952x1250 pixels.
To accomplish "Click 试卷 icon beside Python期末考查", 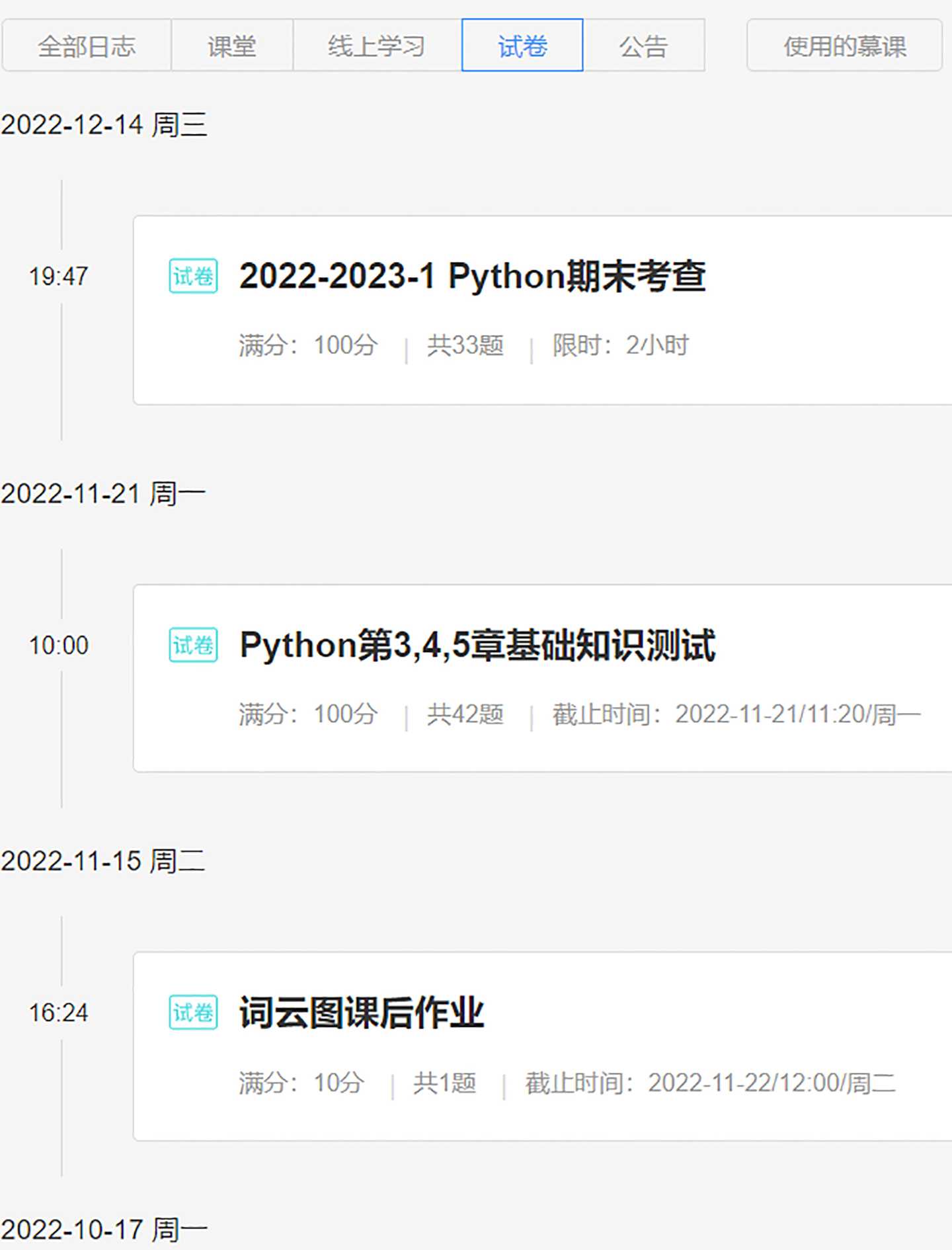I will [193, 276].
